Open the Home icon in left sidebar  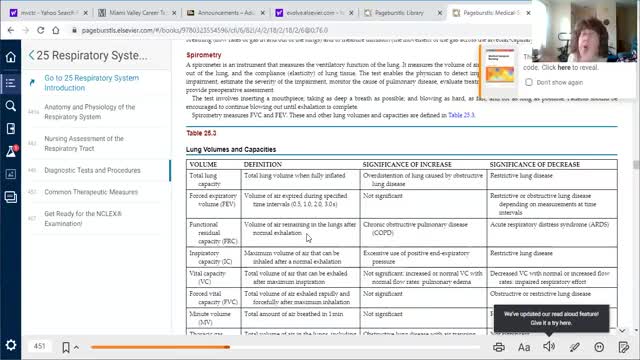pos(11,57)
